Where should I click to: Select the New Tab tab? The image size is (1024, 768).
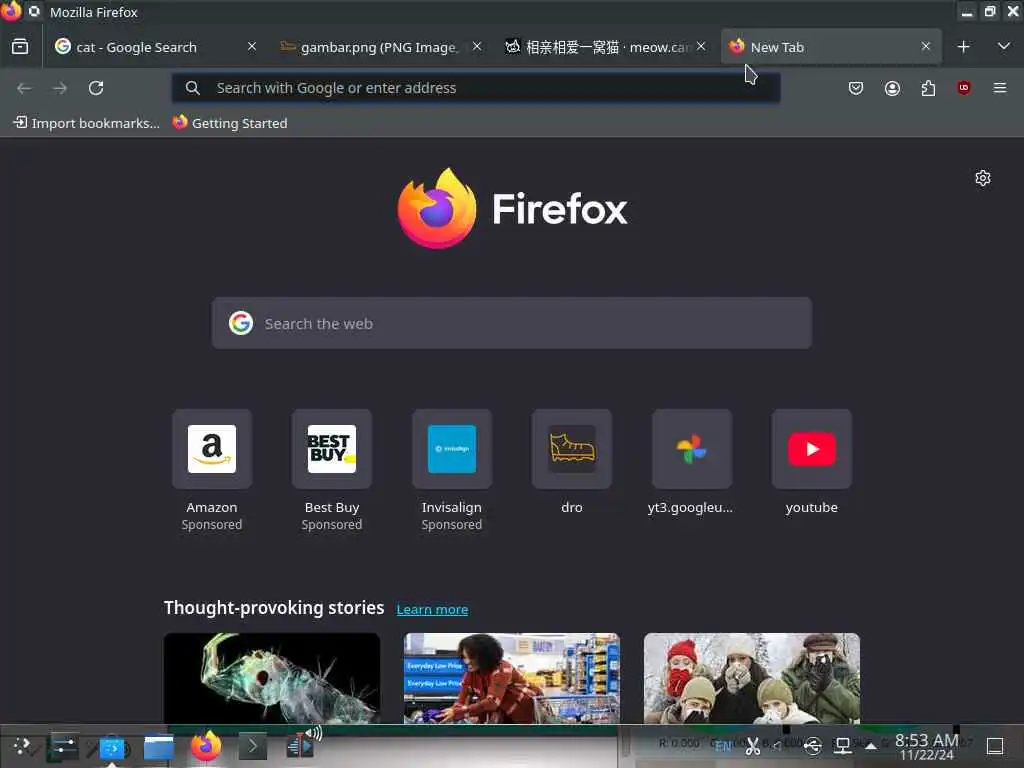coord(831,47)
